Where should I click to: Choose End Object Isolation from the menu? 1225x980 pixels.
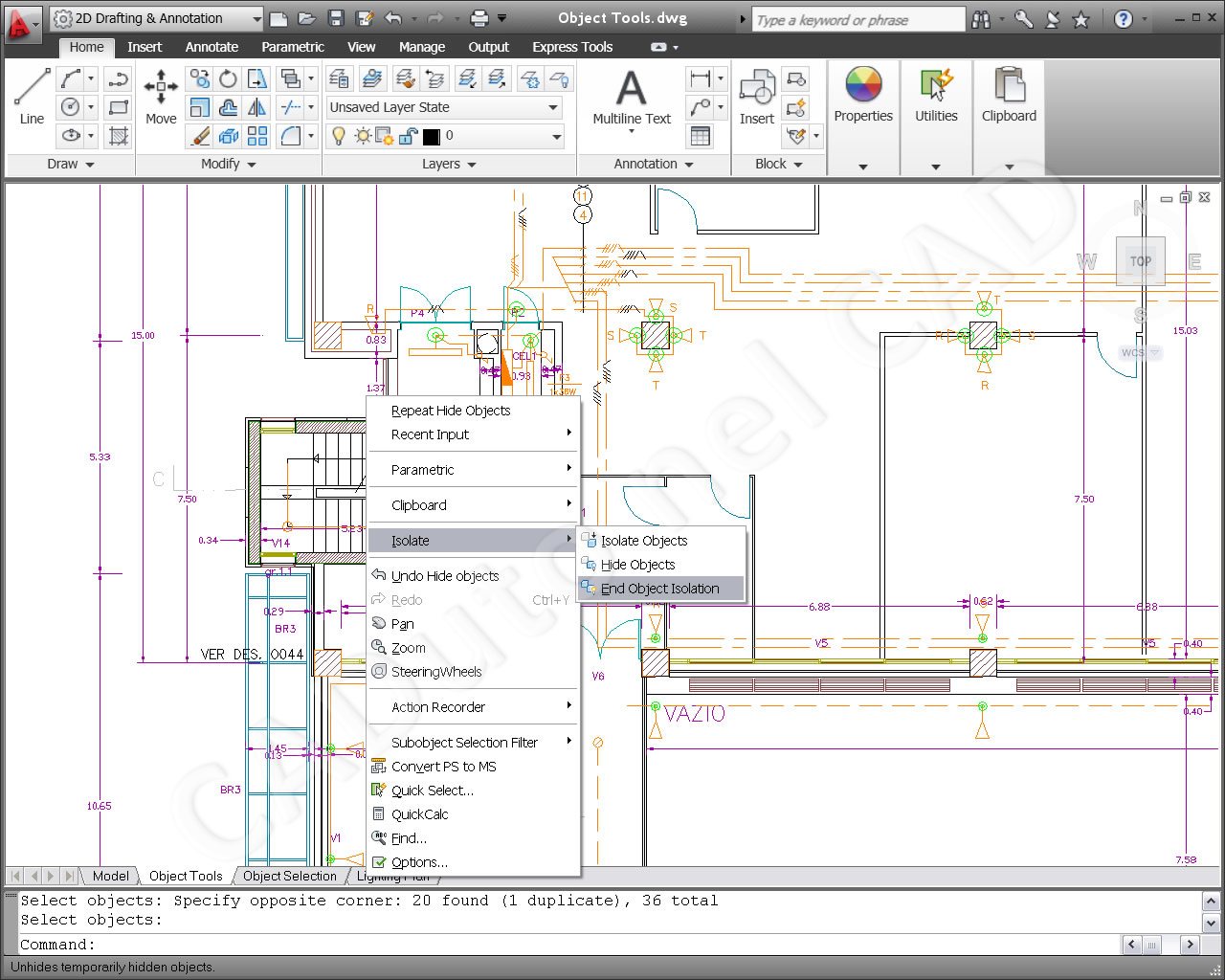pyautogui.click(x=658, y=588)
